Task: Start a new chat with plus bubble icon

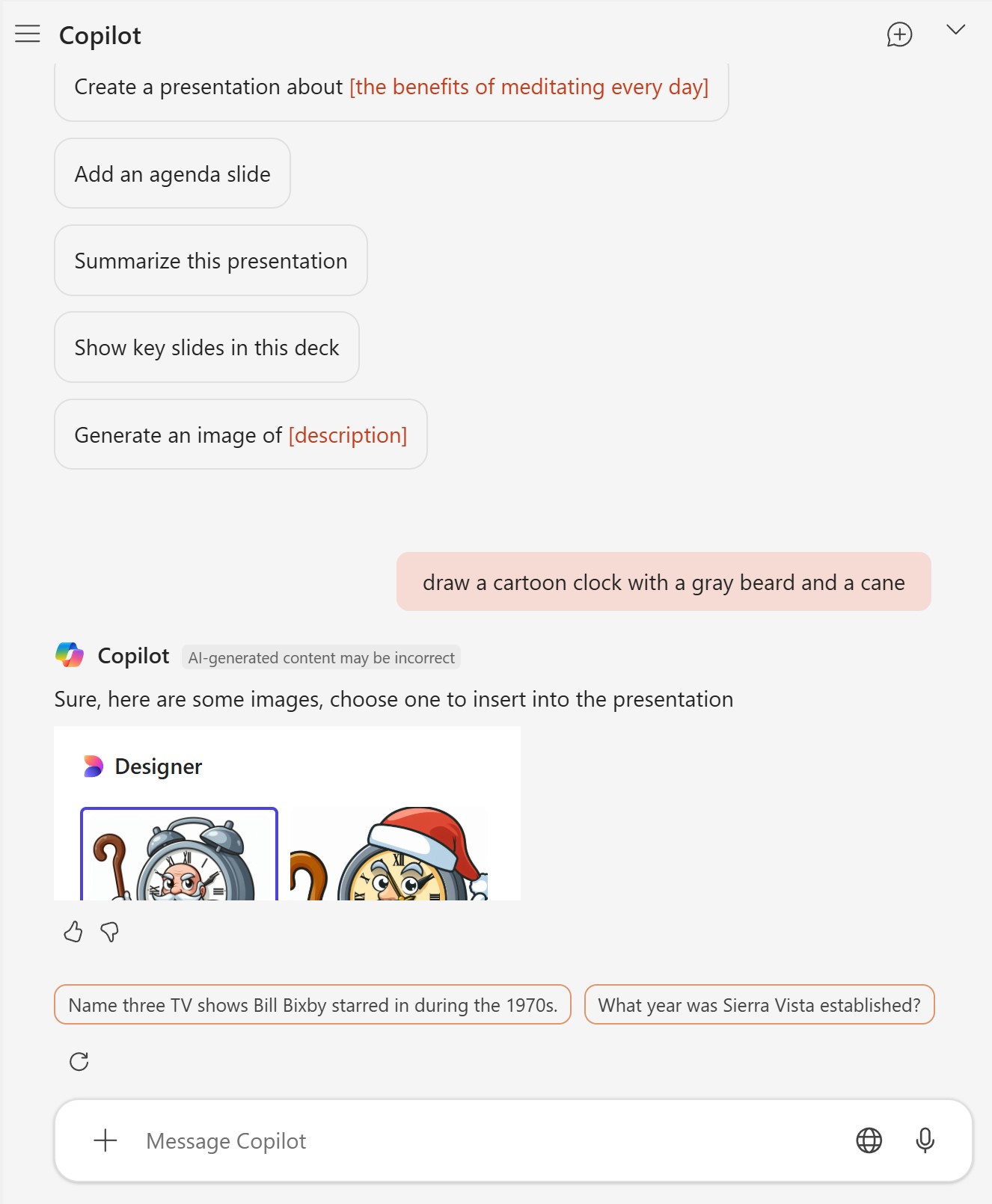Action: pos(899,34)
